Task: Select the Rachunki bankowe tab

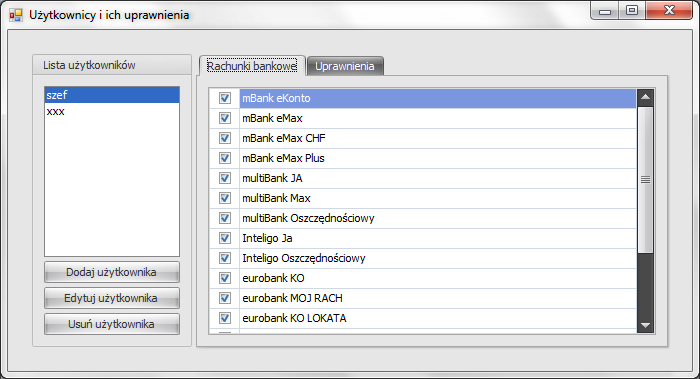Action: [252, 66]
